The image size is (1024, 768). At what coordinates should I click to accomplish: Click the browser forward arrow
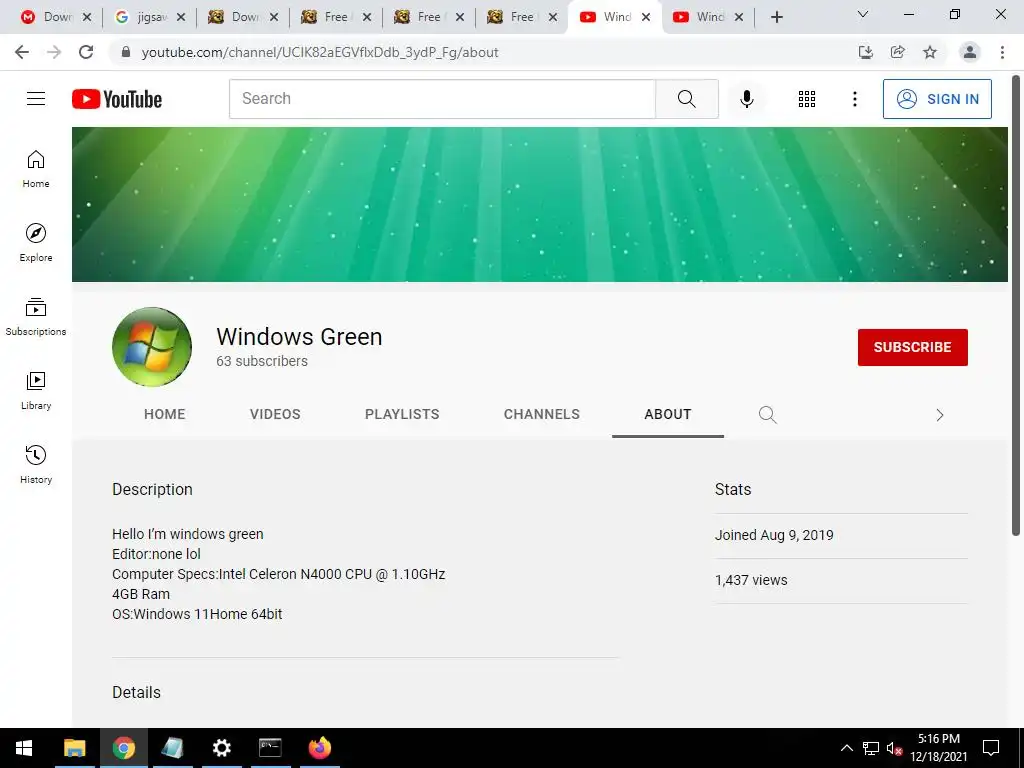pos(54,52)
